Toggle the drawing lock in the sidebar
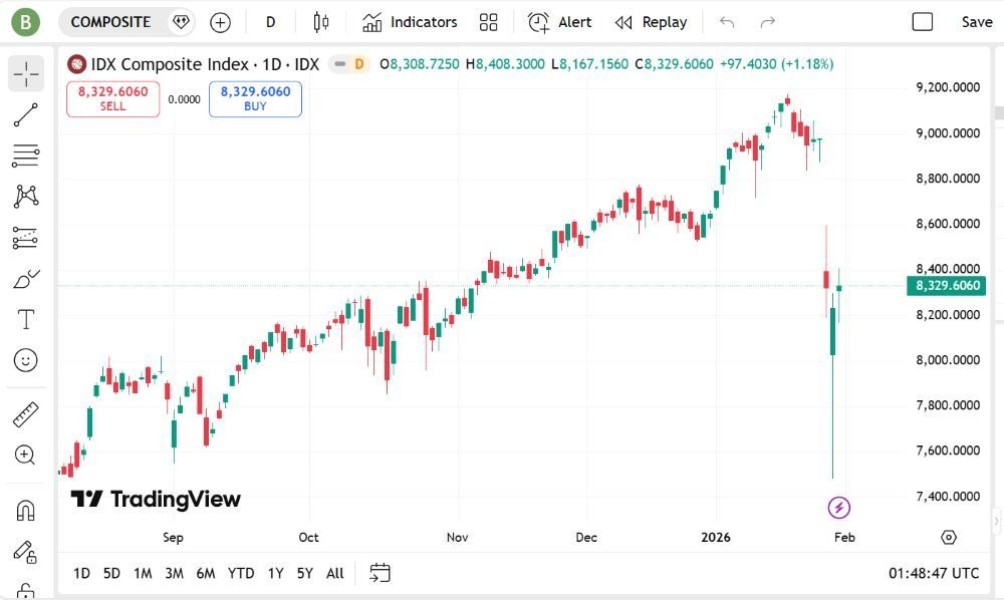 (24, 553)
